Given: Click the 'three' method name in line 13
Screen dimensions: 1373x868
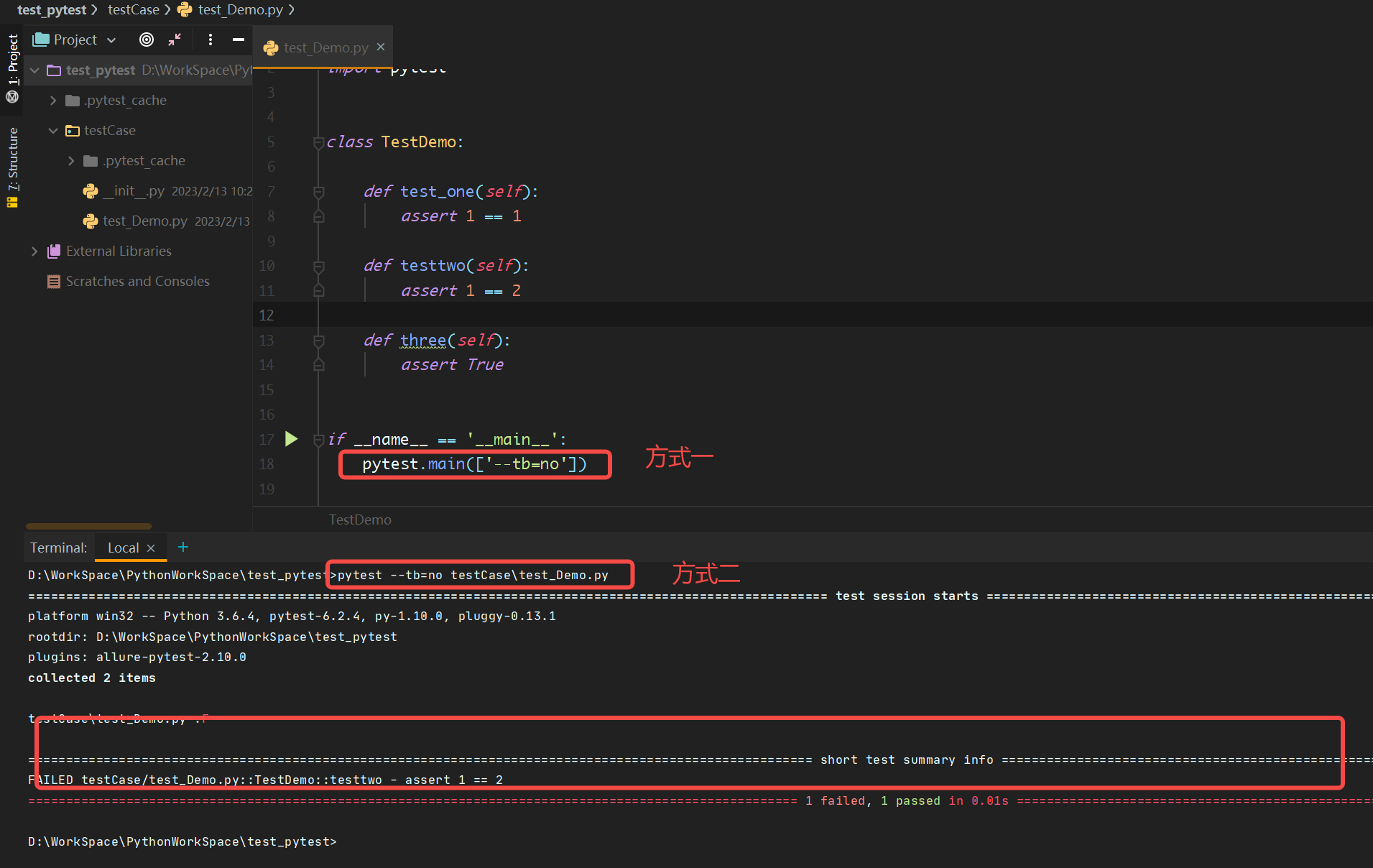Looking at the screenshot, I should click(423, 340).
